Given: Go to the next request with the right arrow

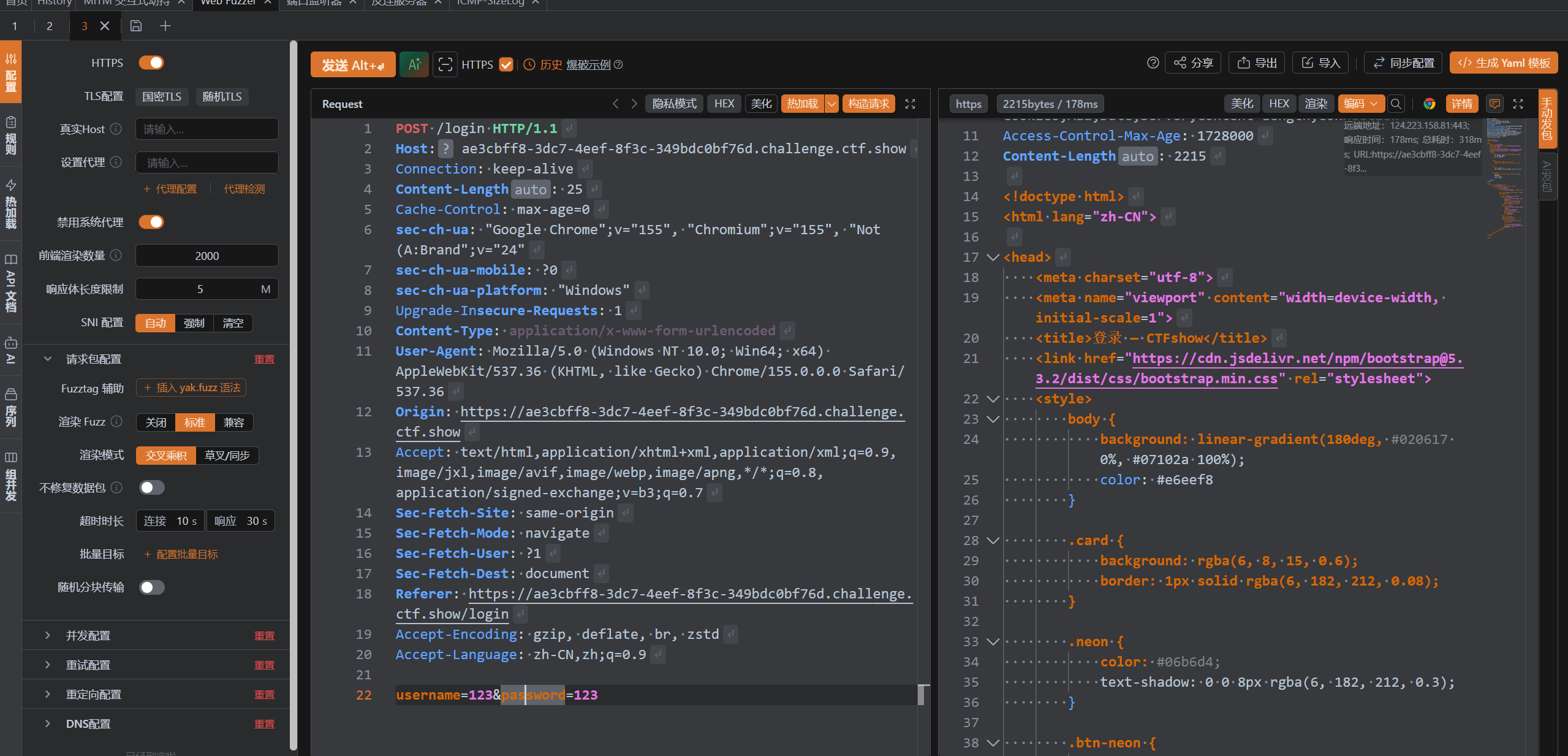Looking at the screenshot, I should 634,104.
